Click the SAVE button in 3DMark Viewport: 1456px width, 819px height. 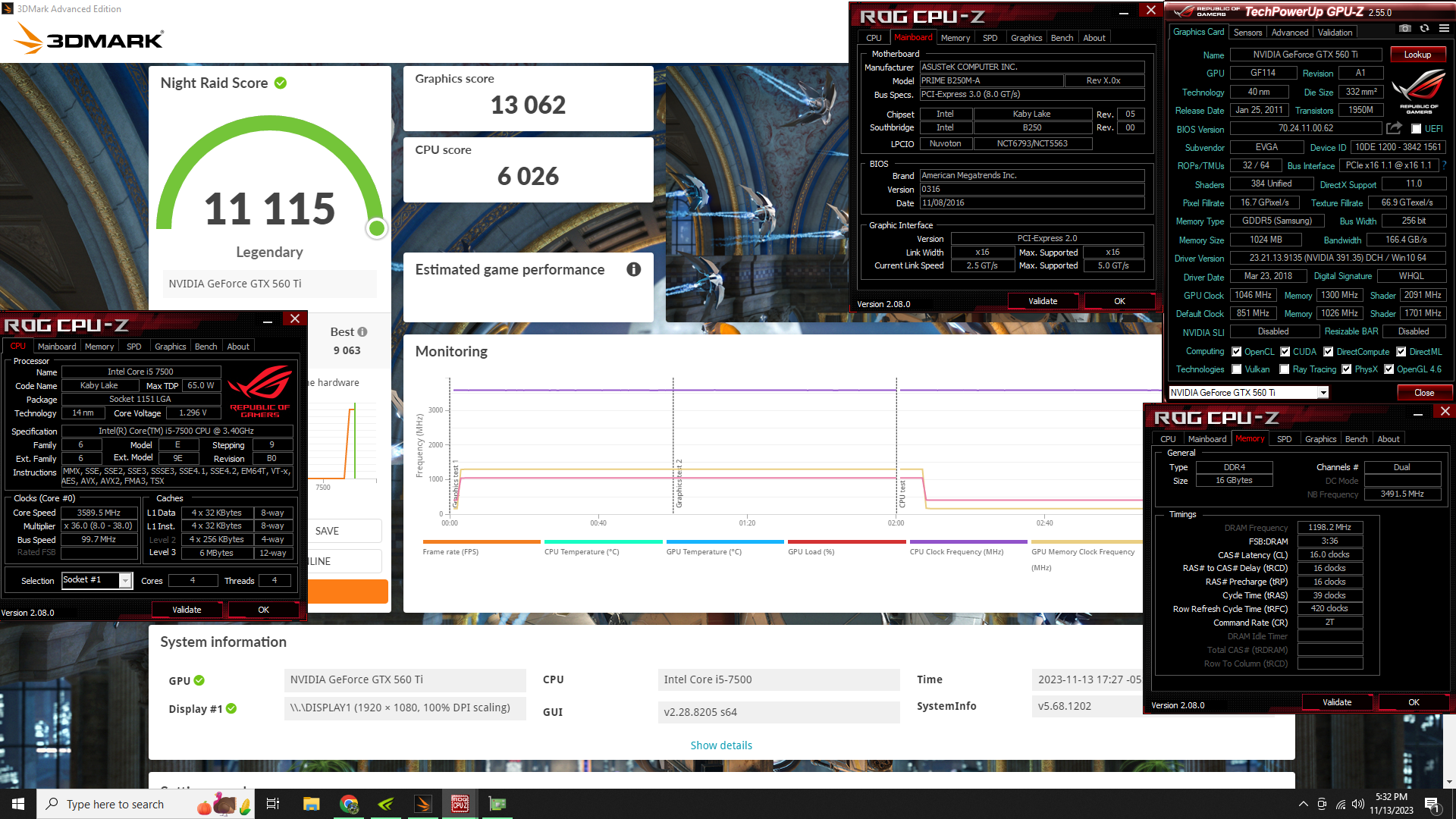327,531
